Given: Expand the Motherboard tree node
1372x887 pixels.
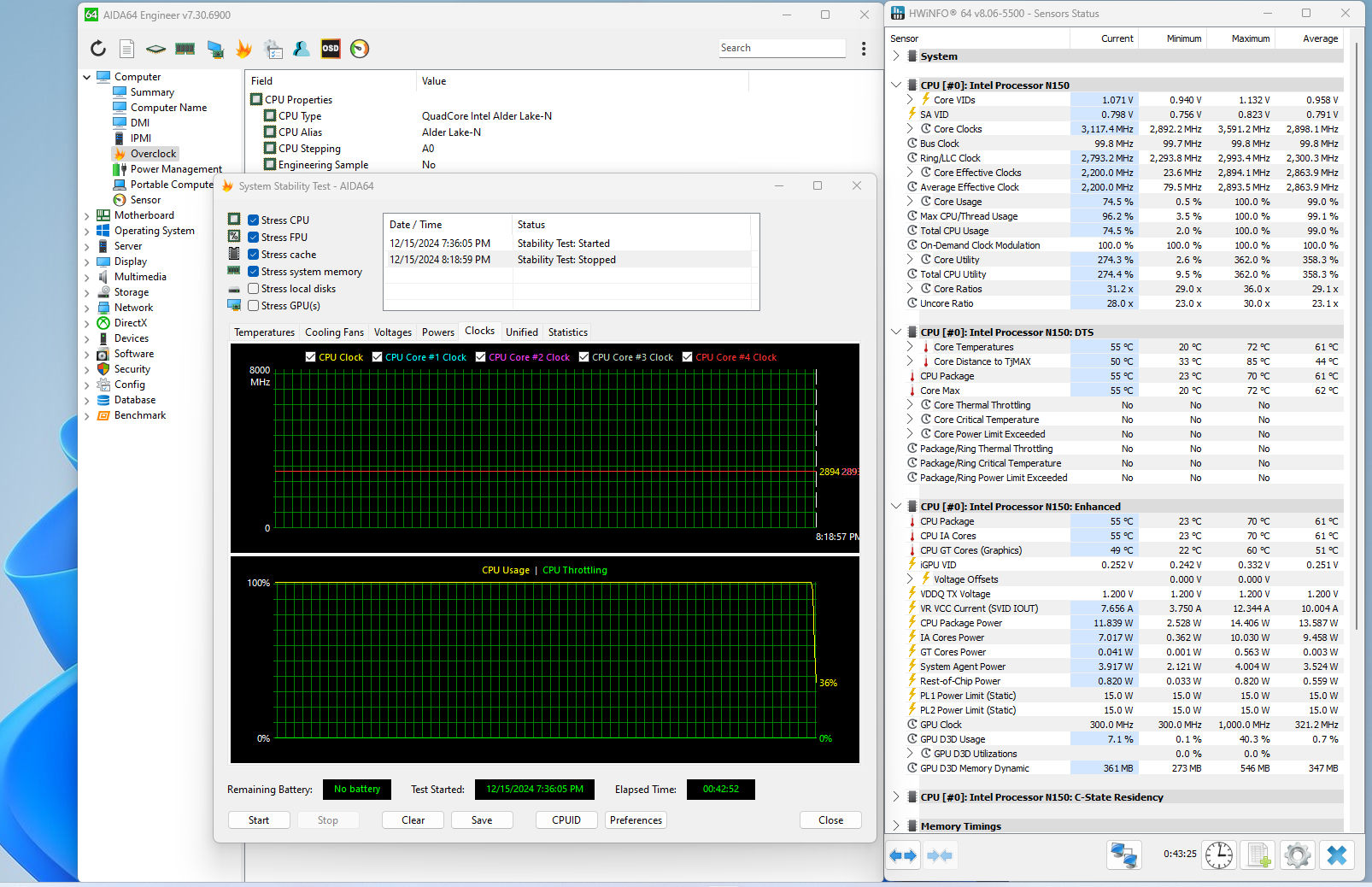Looking at the screenshot, I should 87,216.
